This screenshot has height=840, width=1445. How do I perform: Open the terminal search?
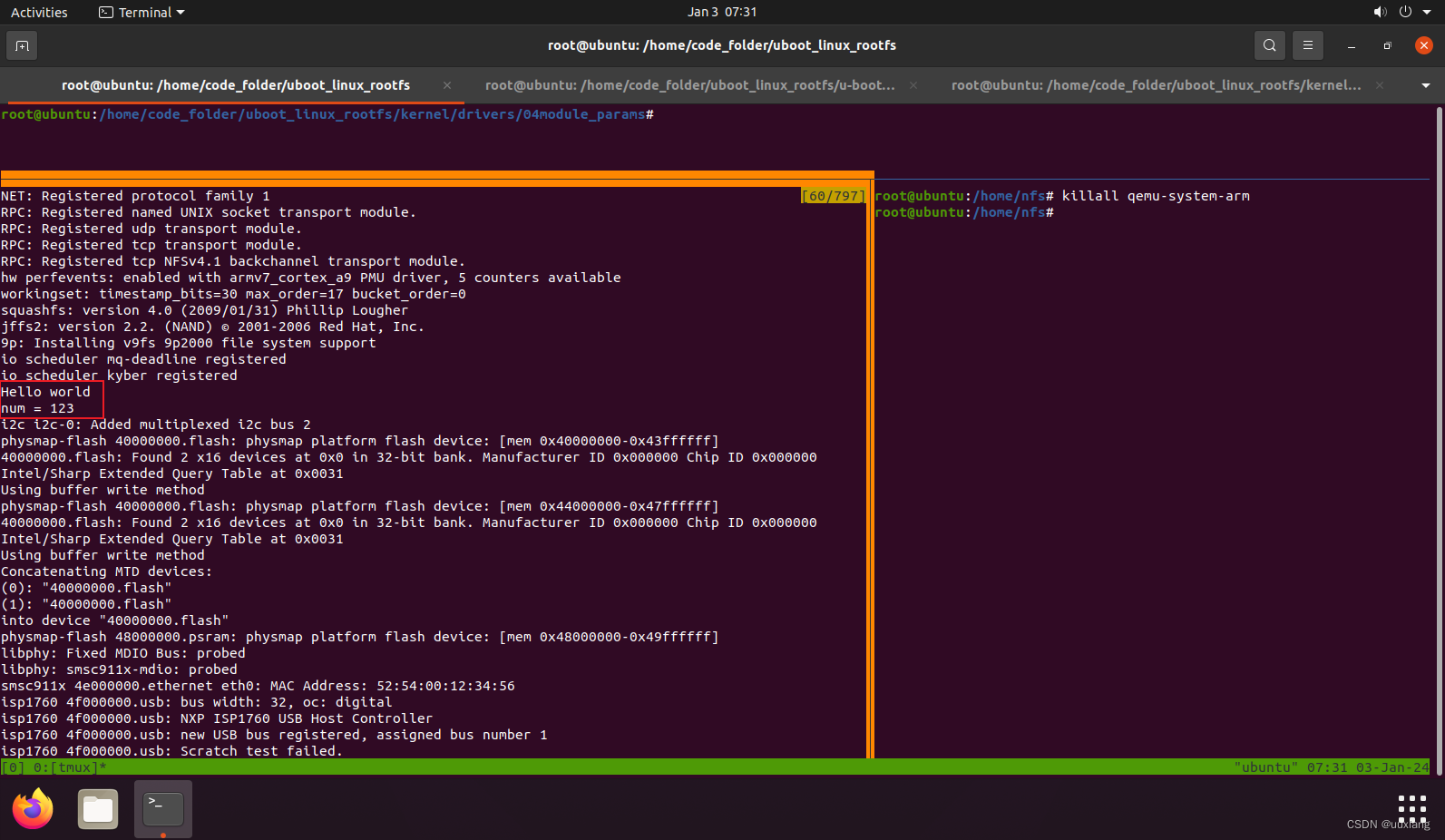[x=1270, y=45]
